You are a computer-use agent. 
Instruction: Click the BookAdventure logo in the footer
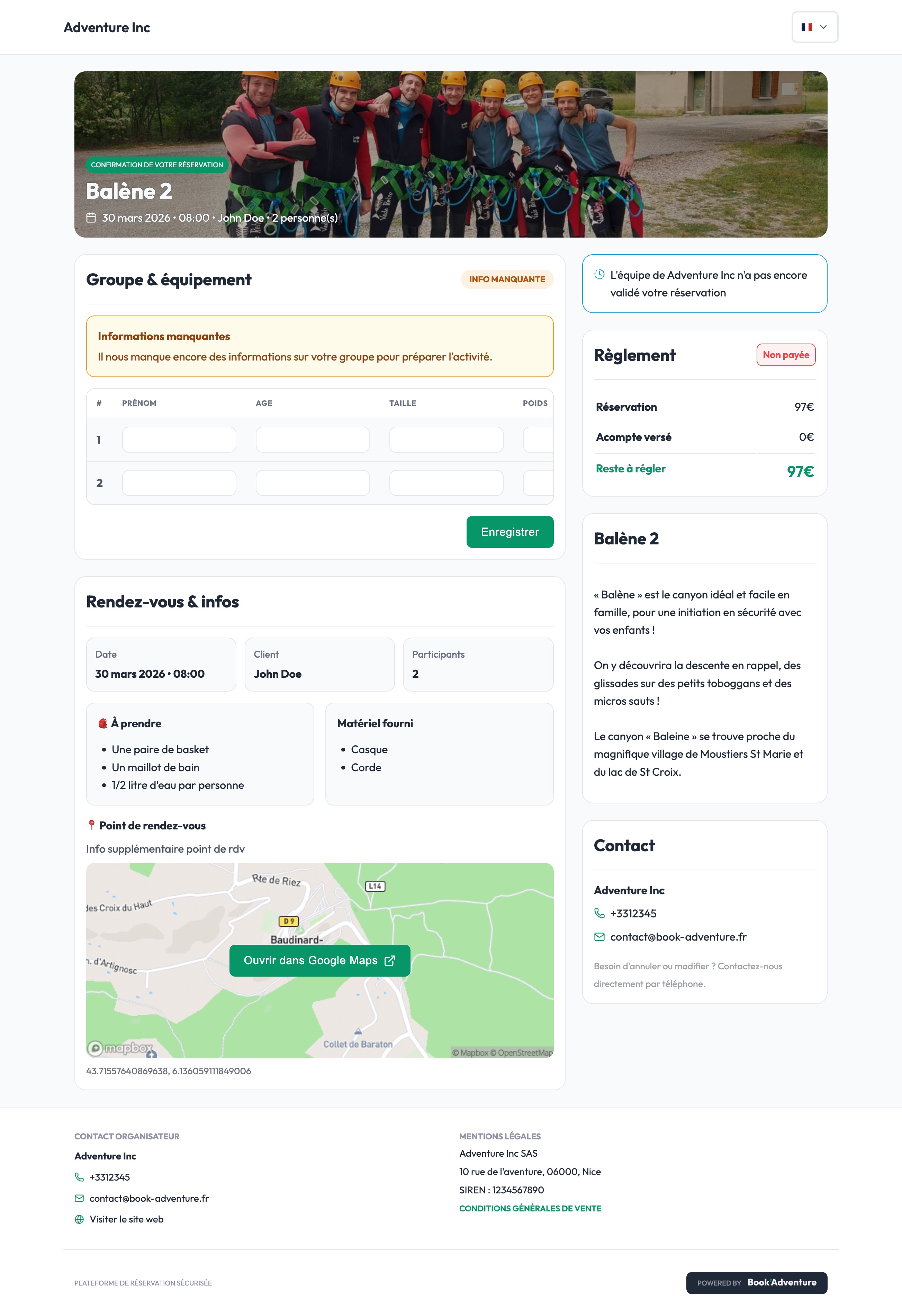tap(782, 1283)
